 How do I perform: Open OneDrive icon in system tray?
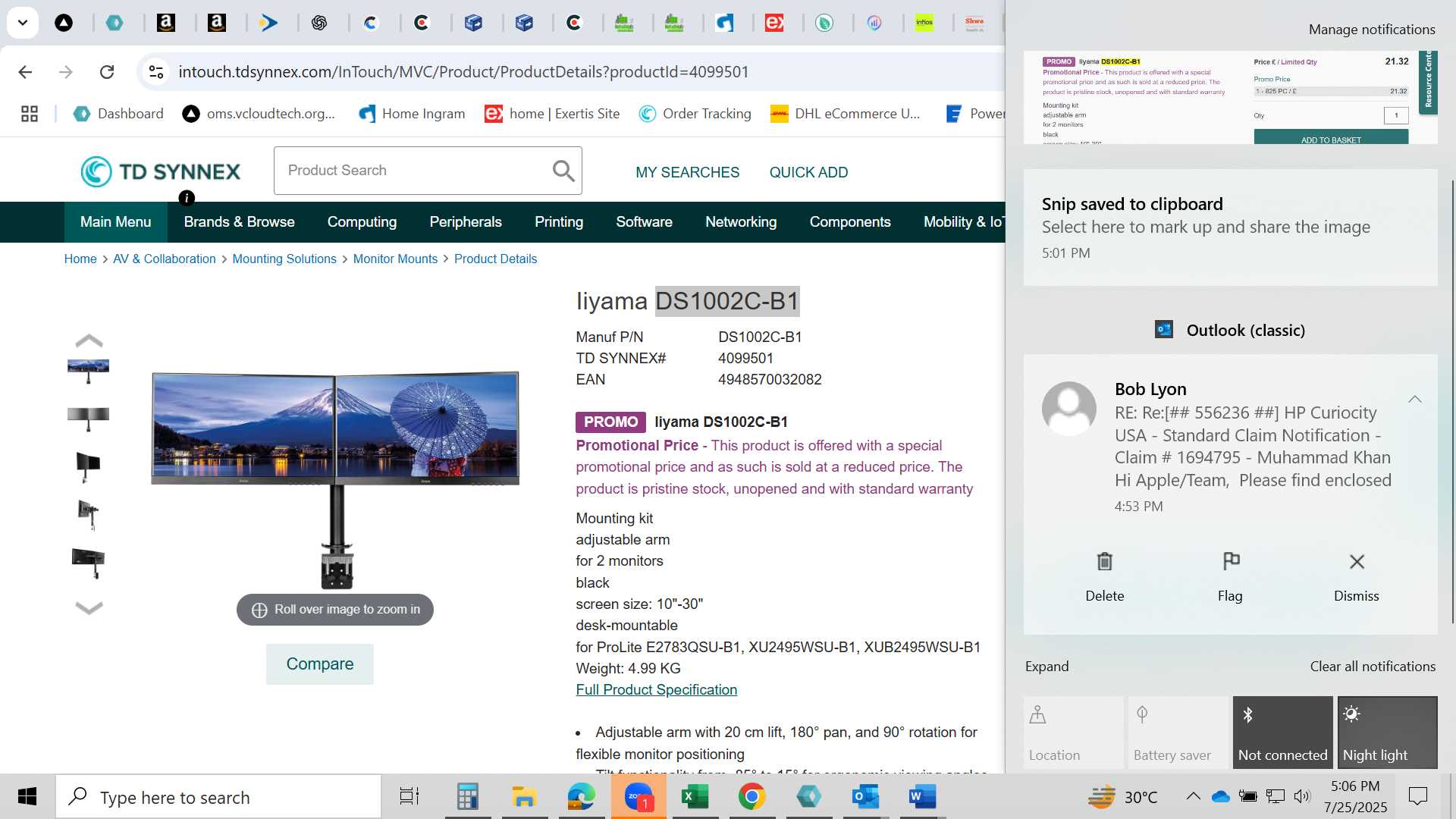click(1220, 796)
